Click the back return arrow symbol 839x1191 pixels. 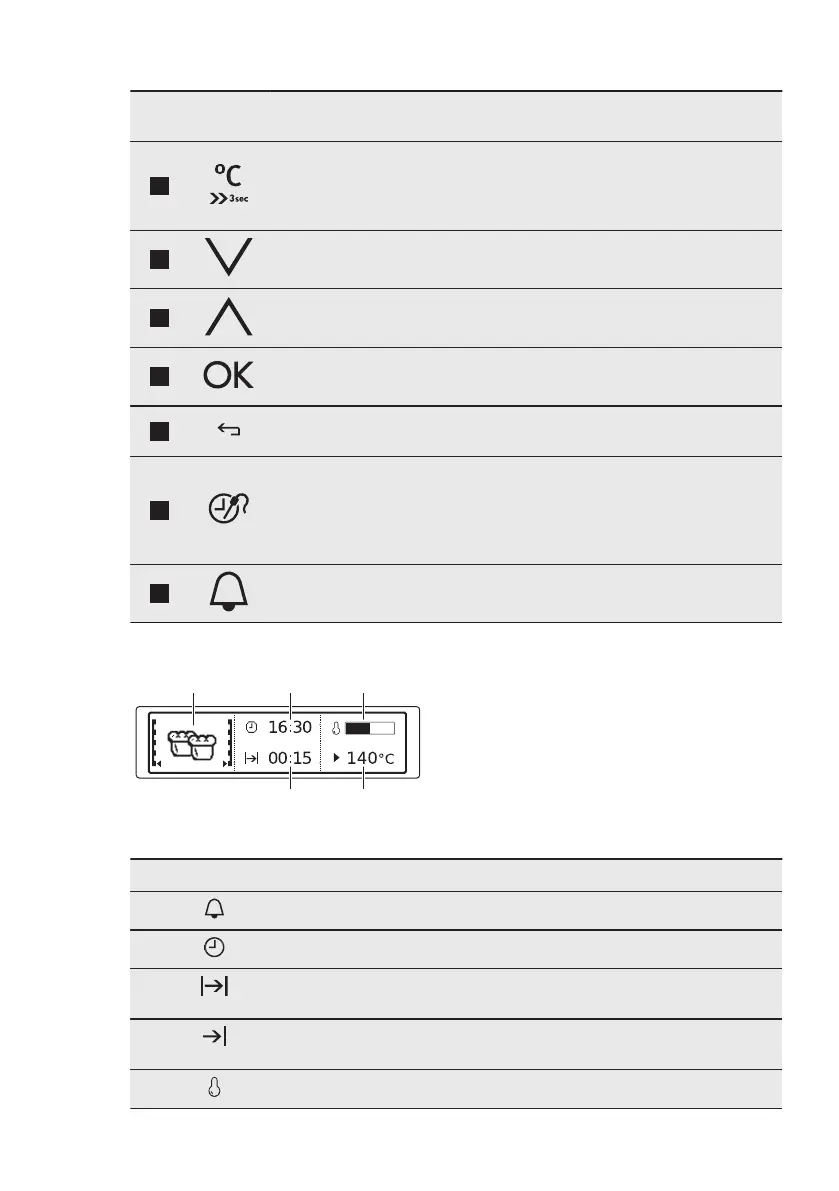(228, 431)
